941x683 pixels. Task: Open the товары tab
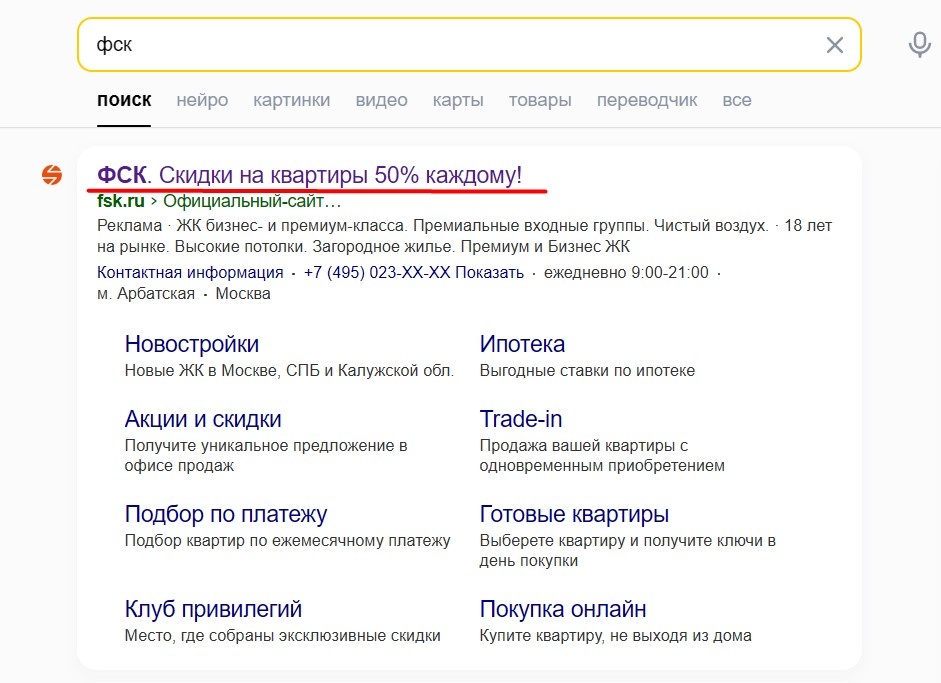(540, 100)
